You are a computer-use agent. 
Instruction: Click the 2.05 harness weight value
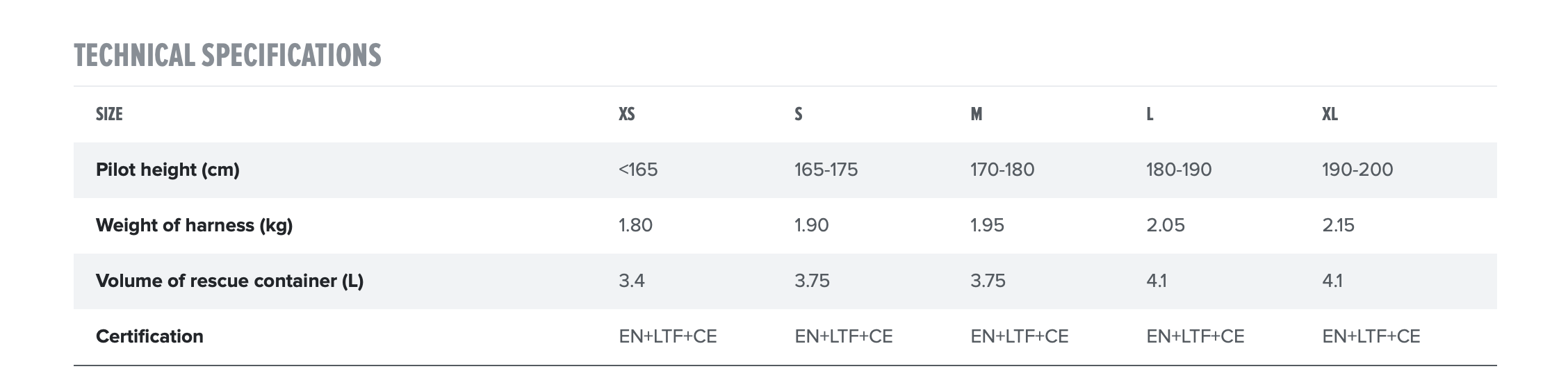click(1165, 225)
